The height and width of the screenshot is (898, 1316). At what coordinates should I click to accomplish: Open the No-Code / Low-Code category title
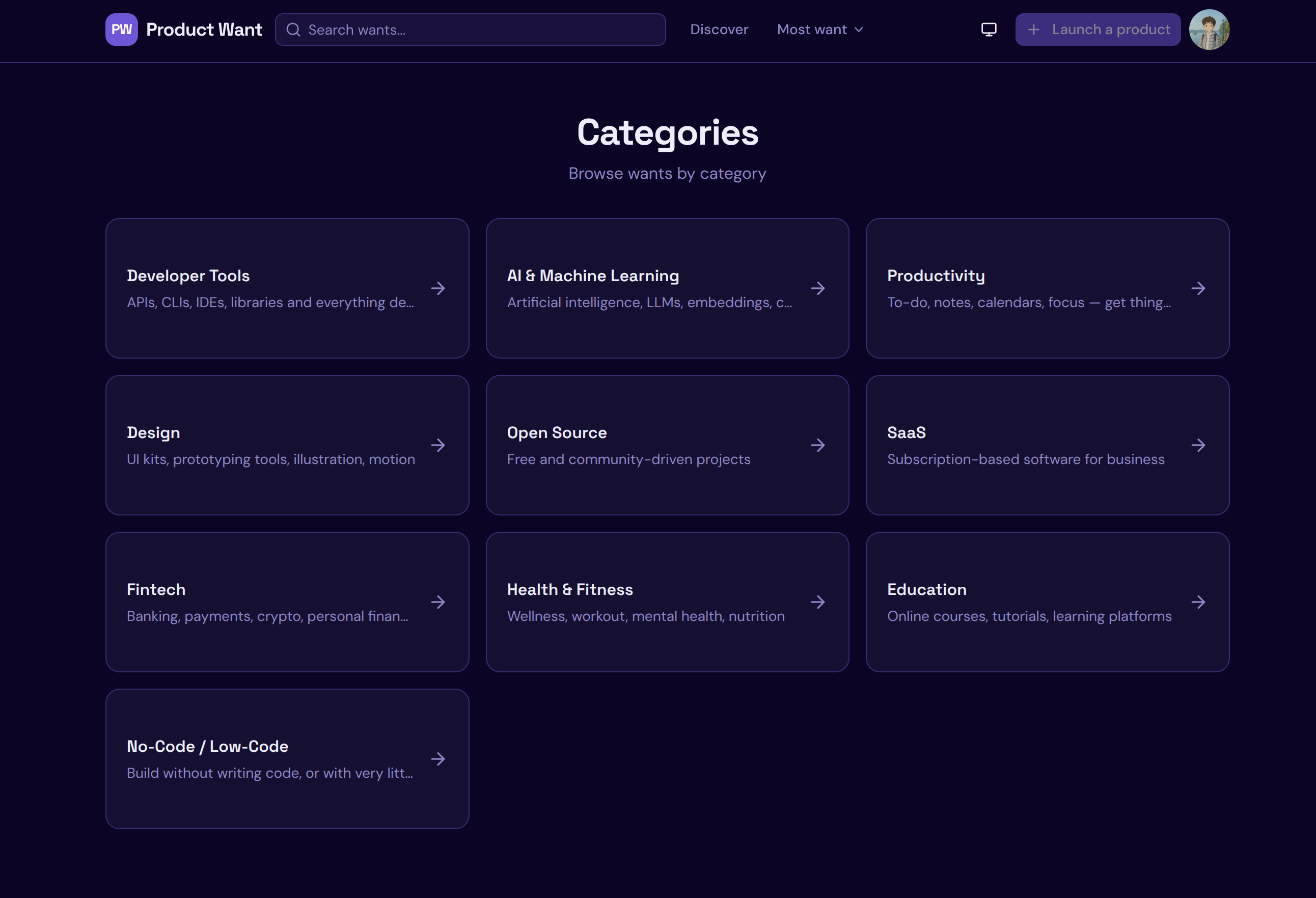click(x=207, y=746)
